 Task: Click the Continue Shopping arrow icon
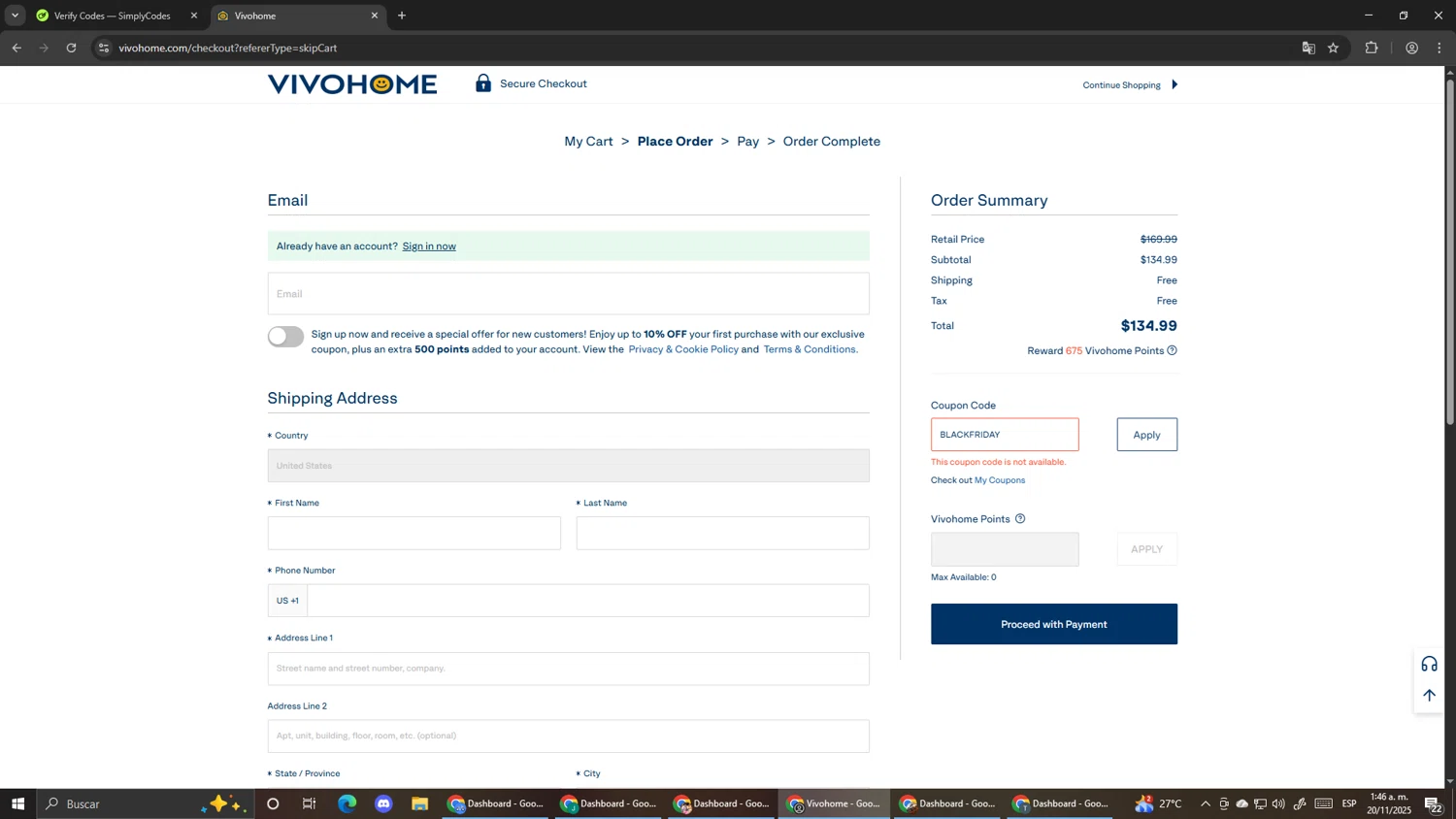coord(1175,84)
